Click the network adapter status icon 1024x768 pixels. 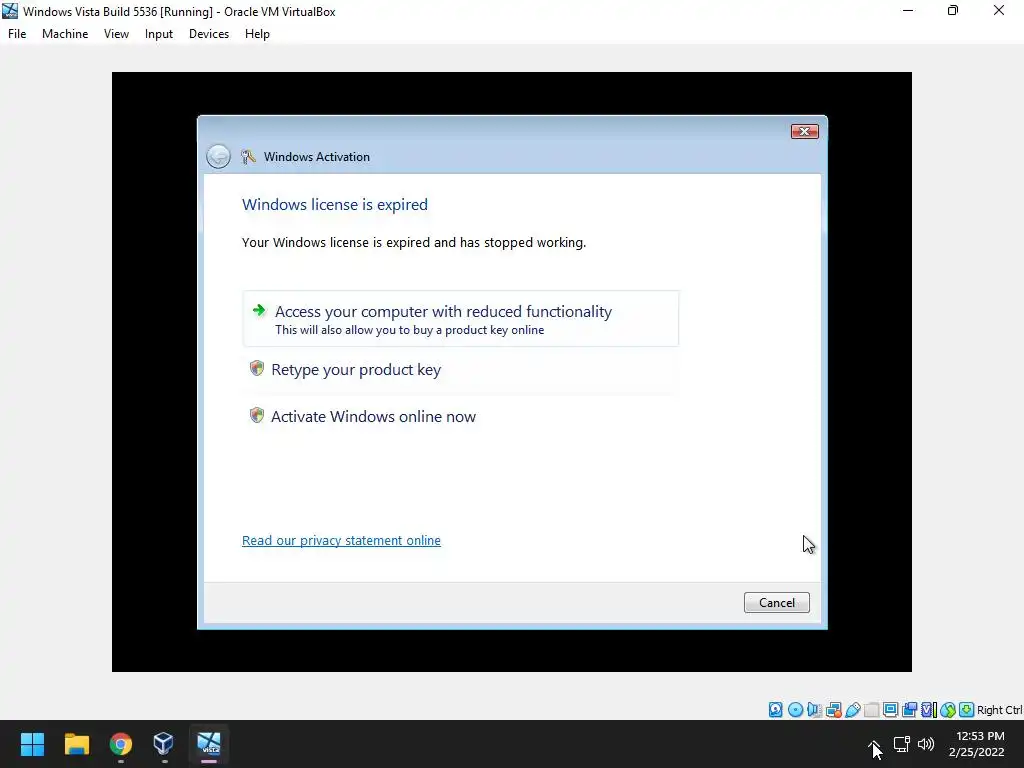833,710
